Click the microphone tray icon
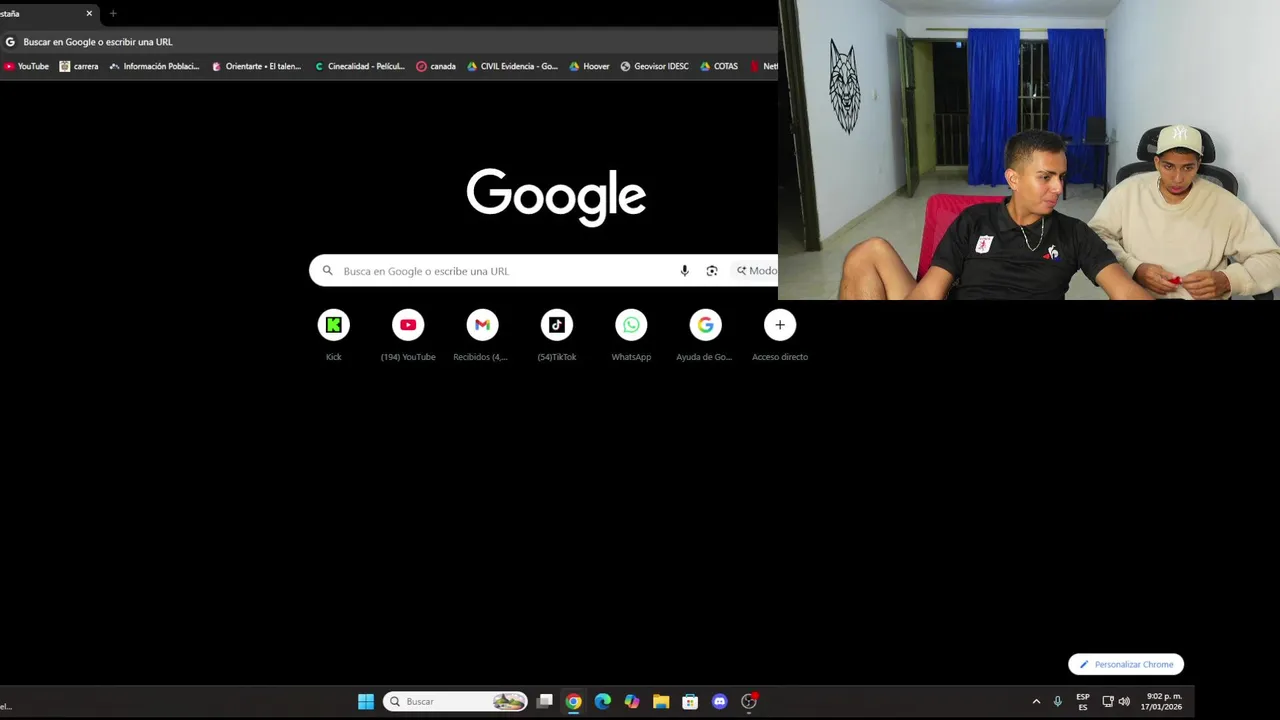 (1058, 701)
